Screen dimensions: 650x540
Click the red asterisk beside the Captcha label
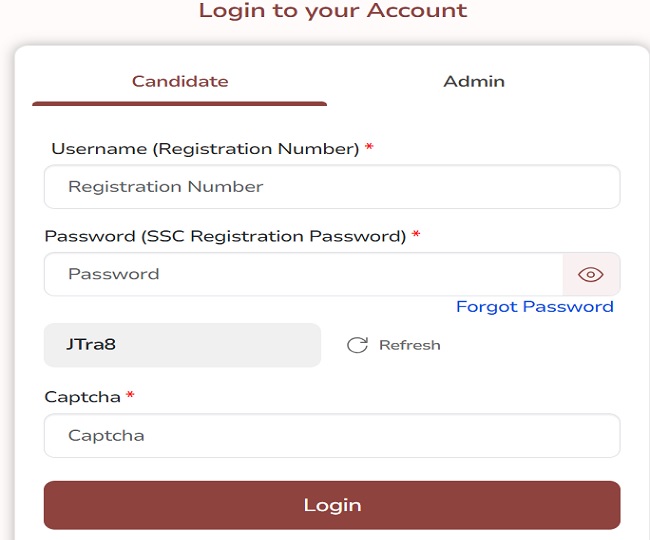[130, 397]
